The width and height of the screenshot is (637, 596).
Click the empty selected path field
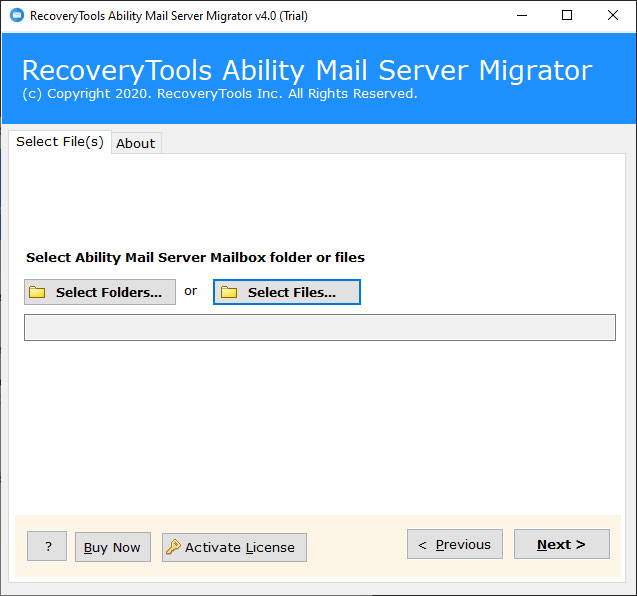(x=320, y=327)
